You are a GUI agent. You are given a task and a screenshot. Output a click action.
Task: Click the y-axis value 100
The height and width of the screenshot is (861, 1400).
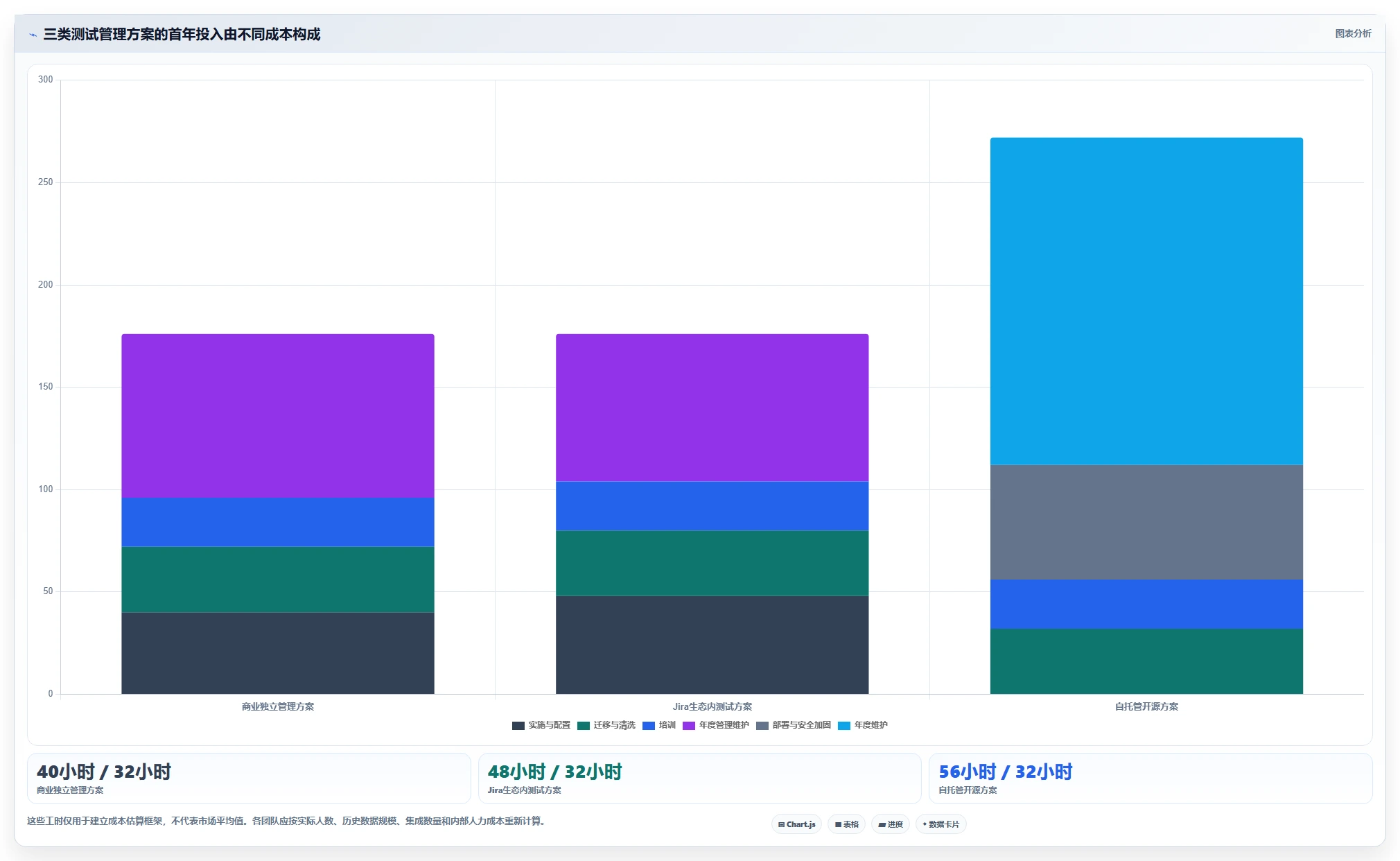point(46,489)
